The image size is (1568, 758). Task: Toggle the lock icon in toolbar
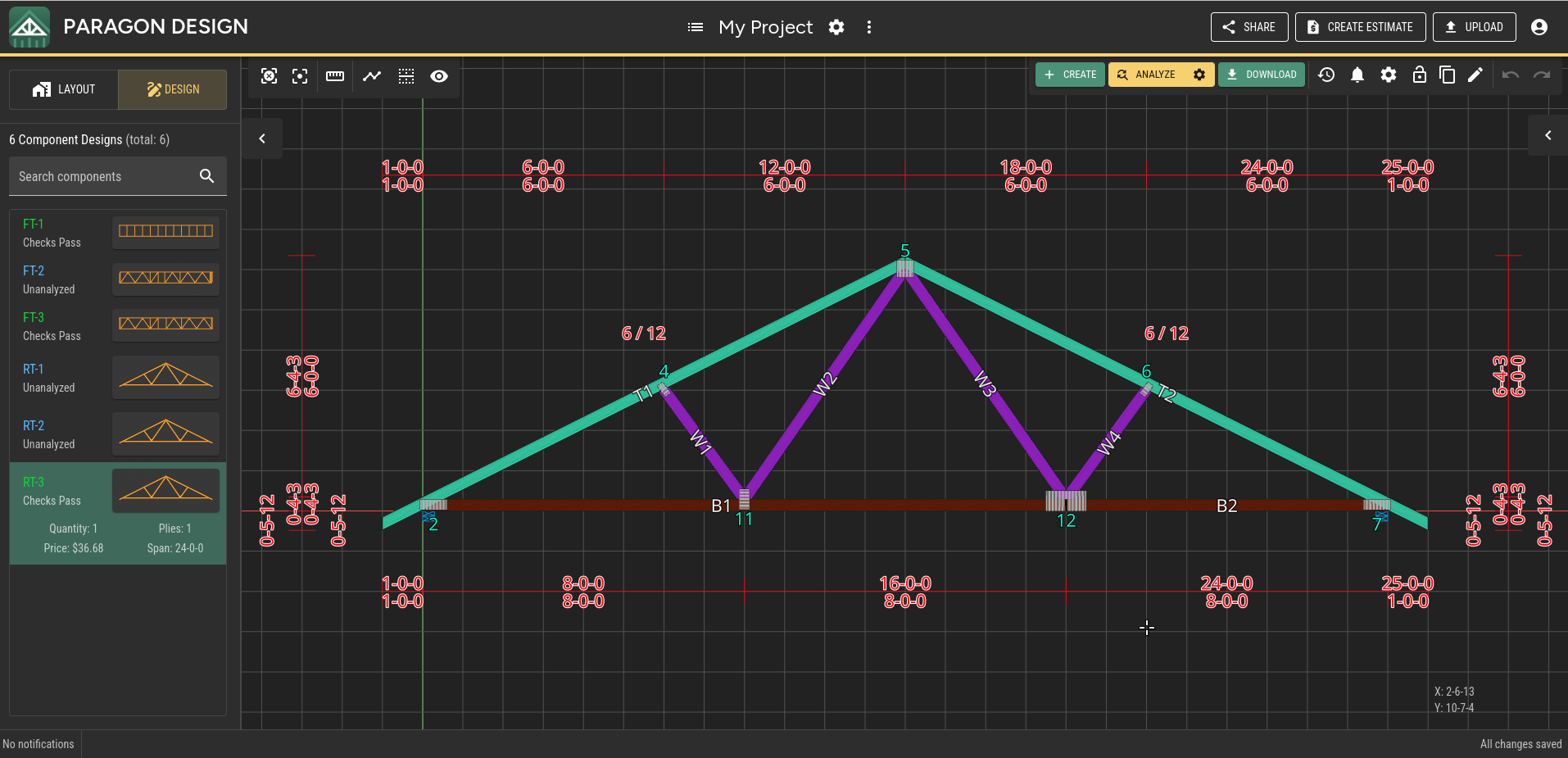[1420, 75]
